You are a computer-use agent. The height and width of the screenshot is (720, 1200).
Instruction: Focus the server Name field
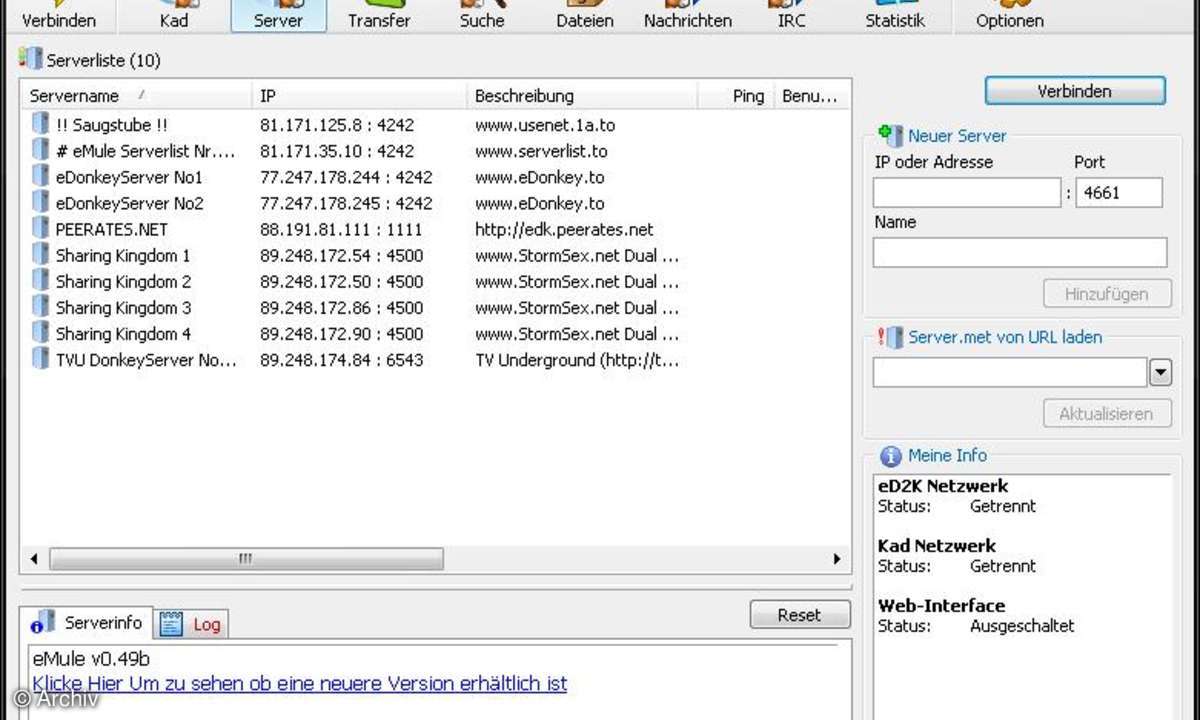click(x=1020, y=252)
